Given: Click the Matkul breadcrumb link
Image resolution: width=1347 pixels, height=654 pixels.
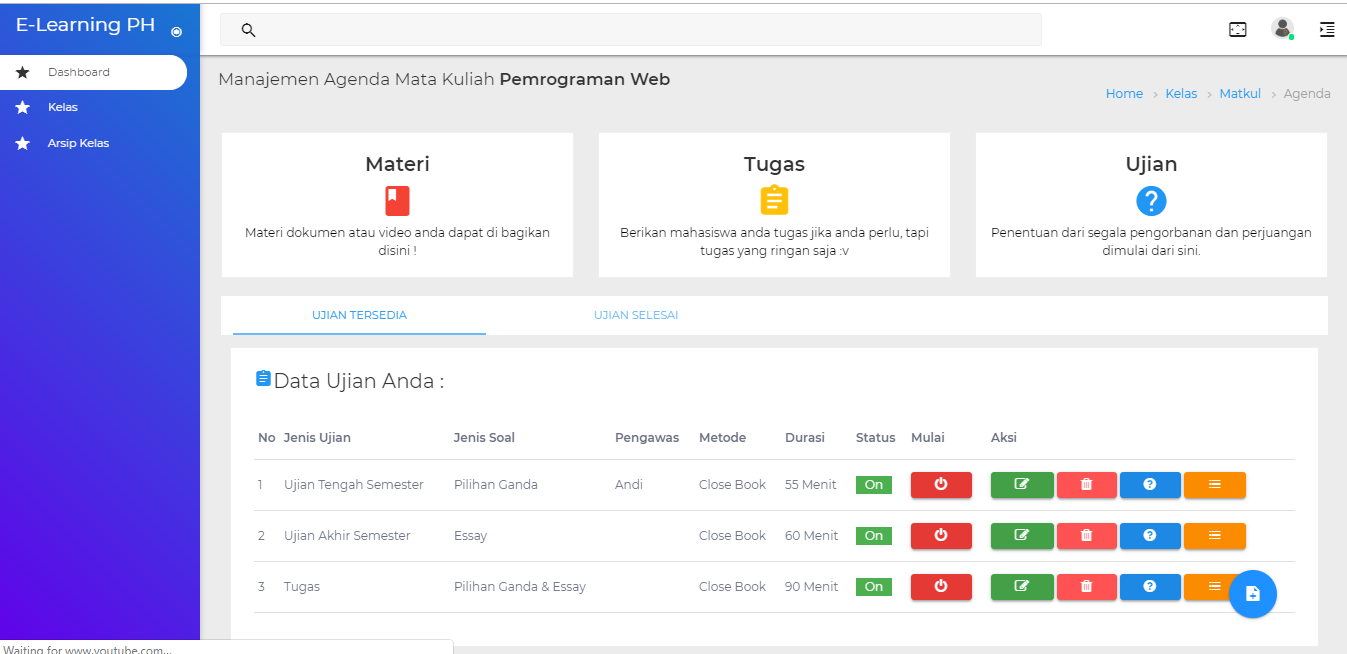Looking at the screenshot, I should tap(1238, 94).
